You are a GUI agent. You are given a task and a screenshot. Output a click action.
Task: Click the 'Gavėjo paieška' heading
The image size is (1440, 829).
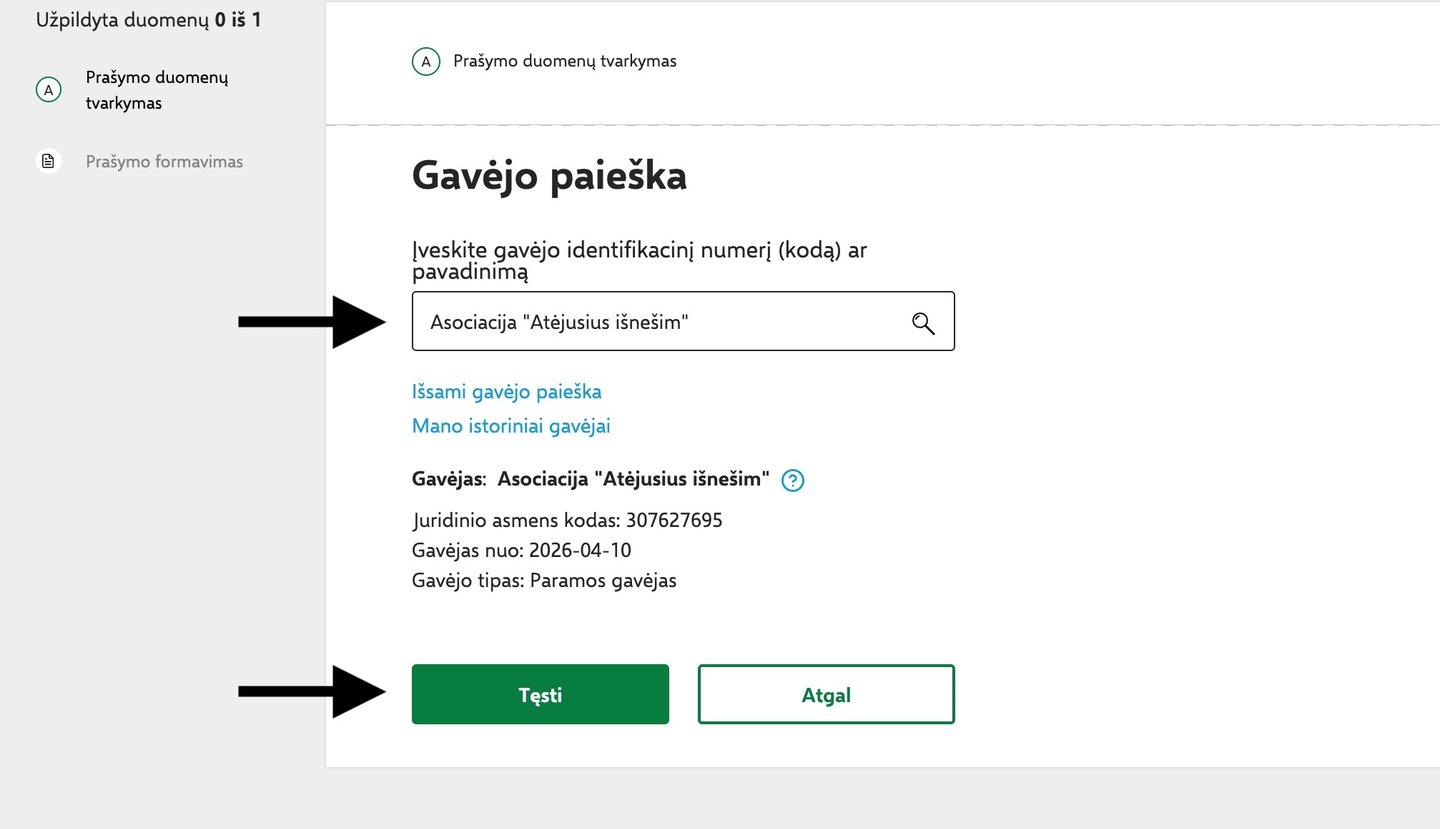pos(549,176)
